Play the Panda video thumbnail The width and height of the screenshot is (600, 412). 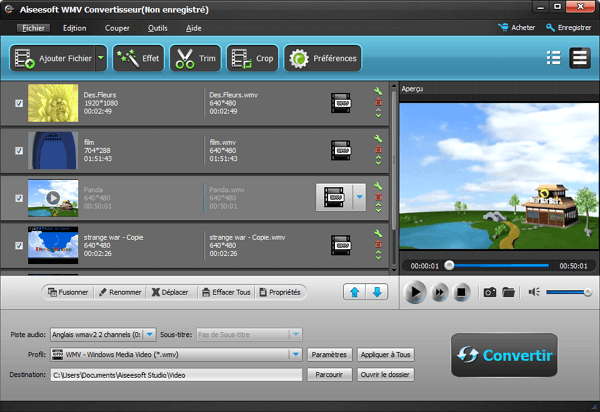click(53, 198)
